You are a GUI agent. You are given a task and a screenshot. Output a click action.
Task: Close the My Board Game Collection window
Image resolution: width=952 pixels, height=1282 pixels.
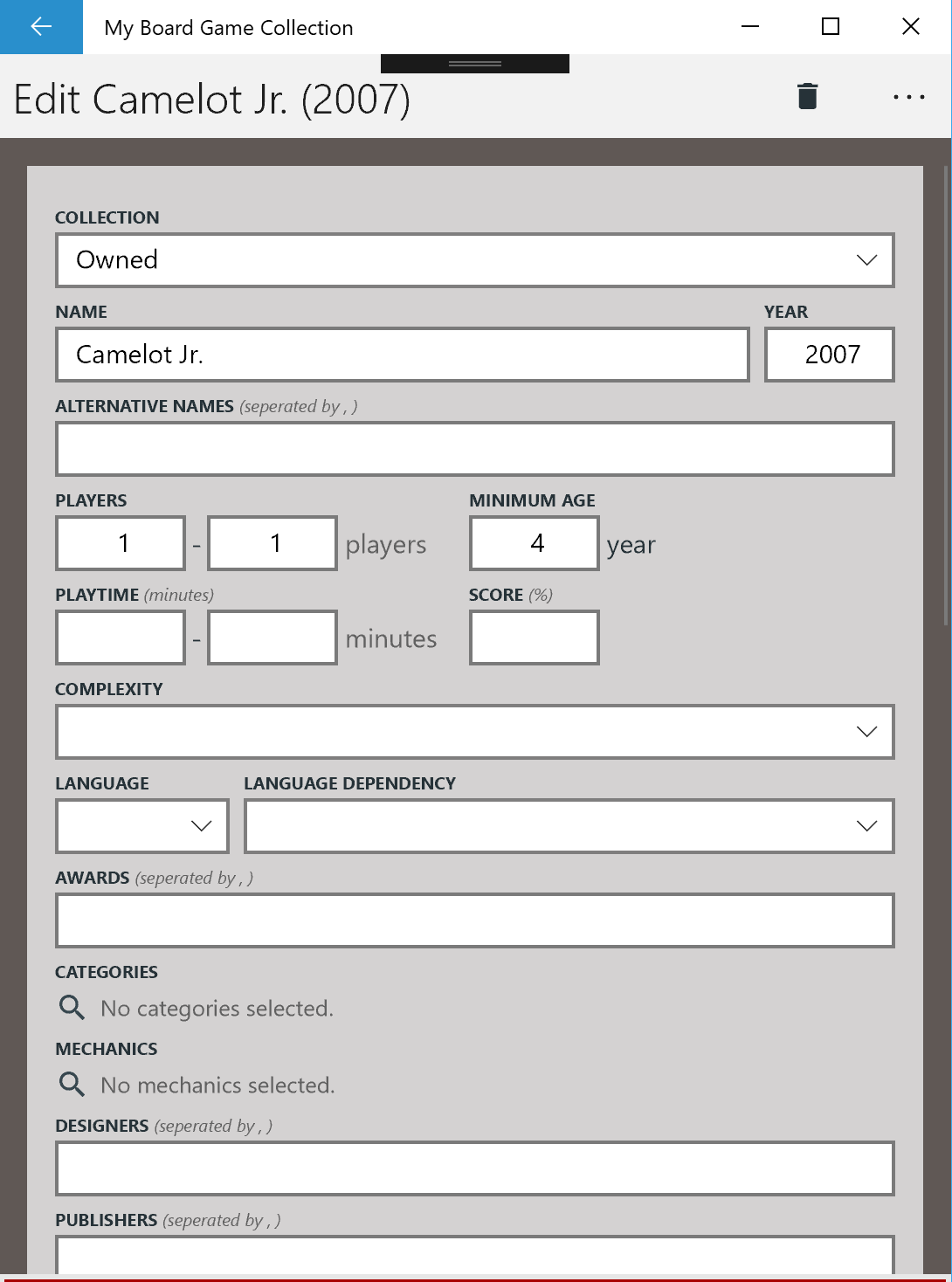pos(911,27)
